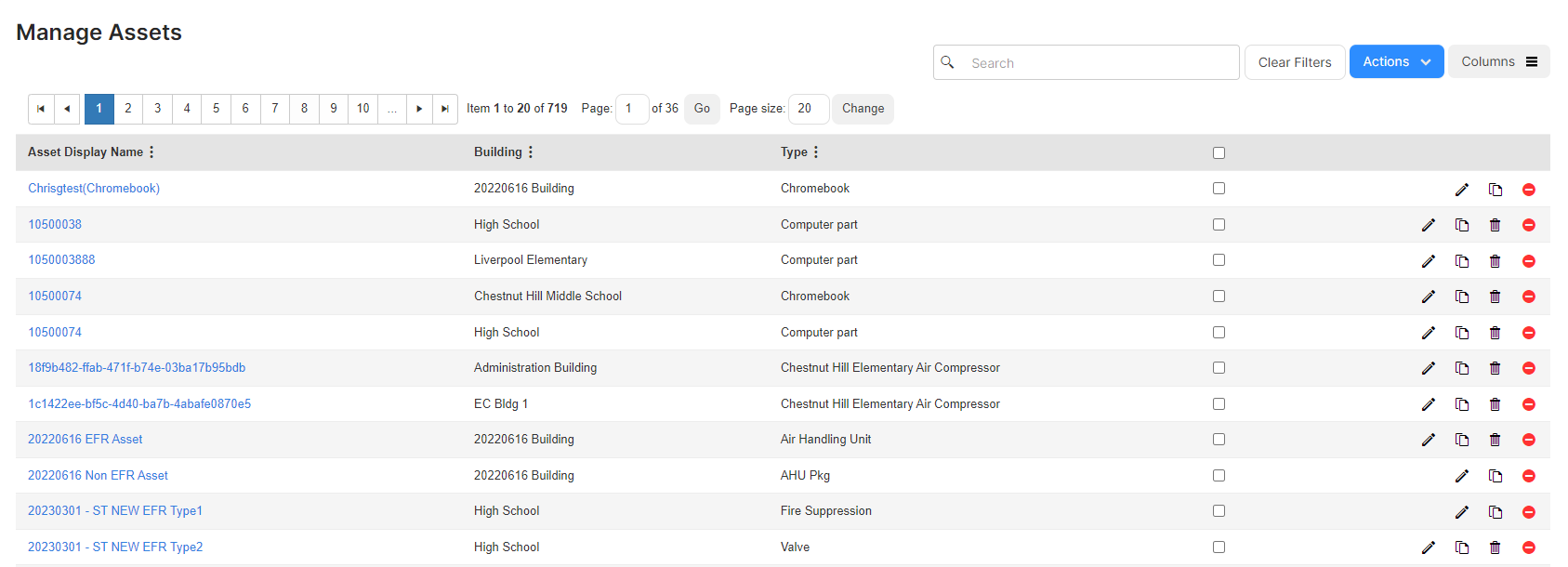Tick the EC Bldg 1 row checkbox

1219,403
